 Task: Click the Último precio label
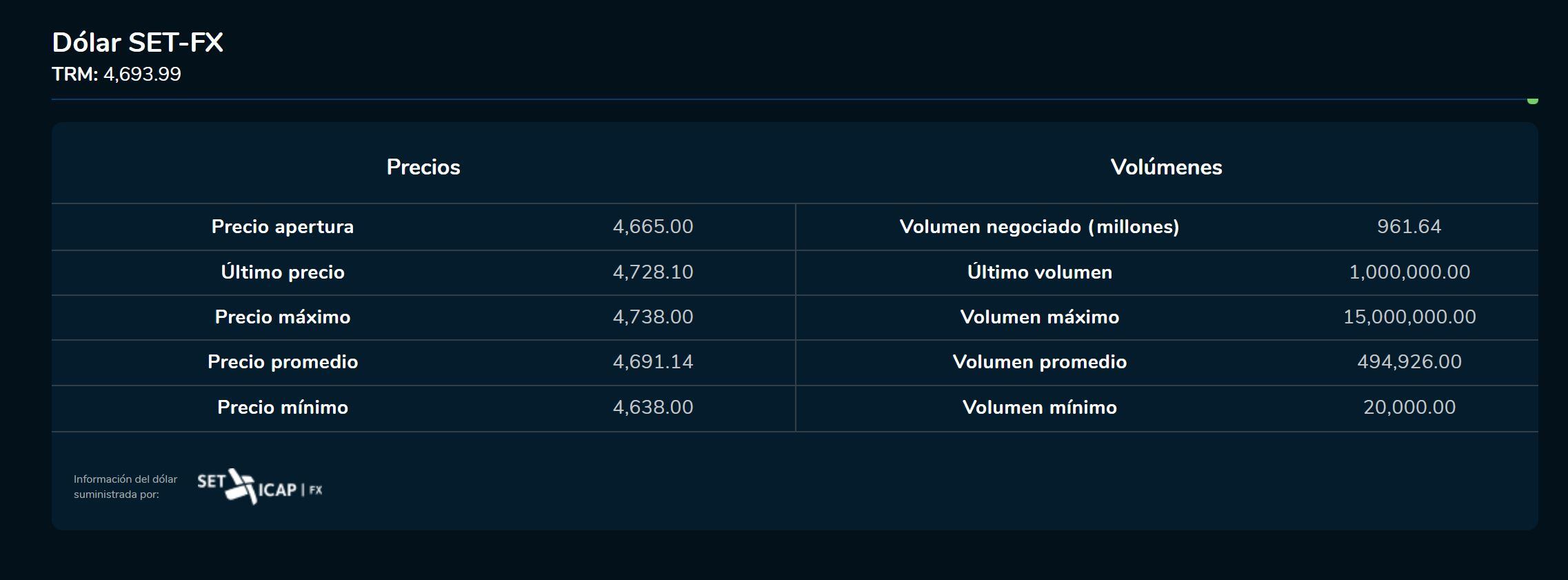(x=283, y=272)
